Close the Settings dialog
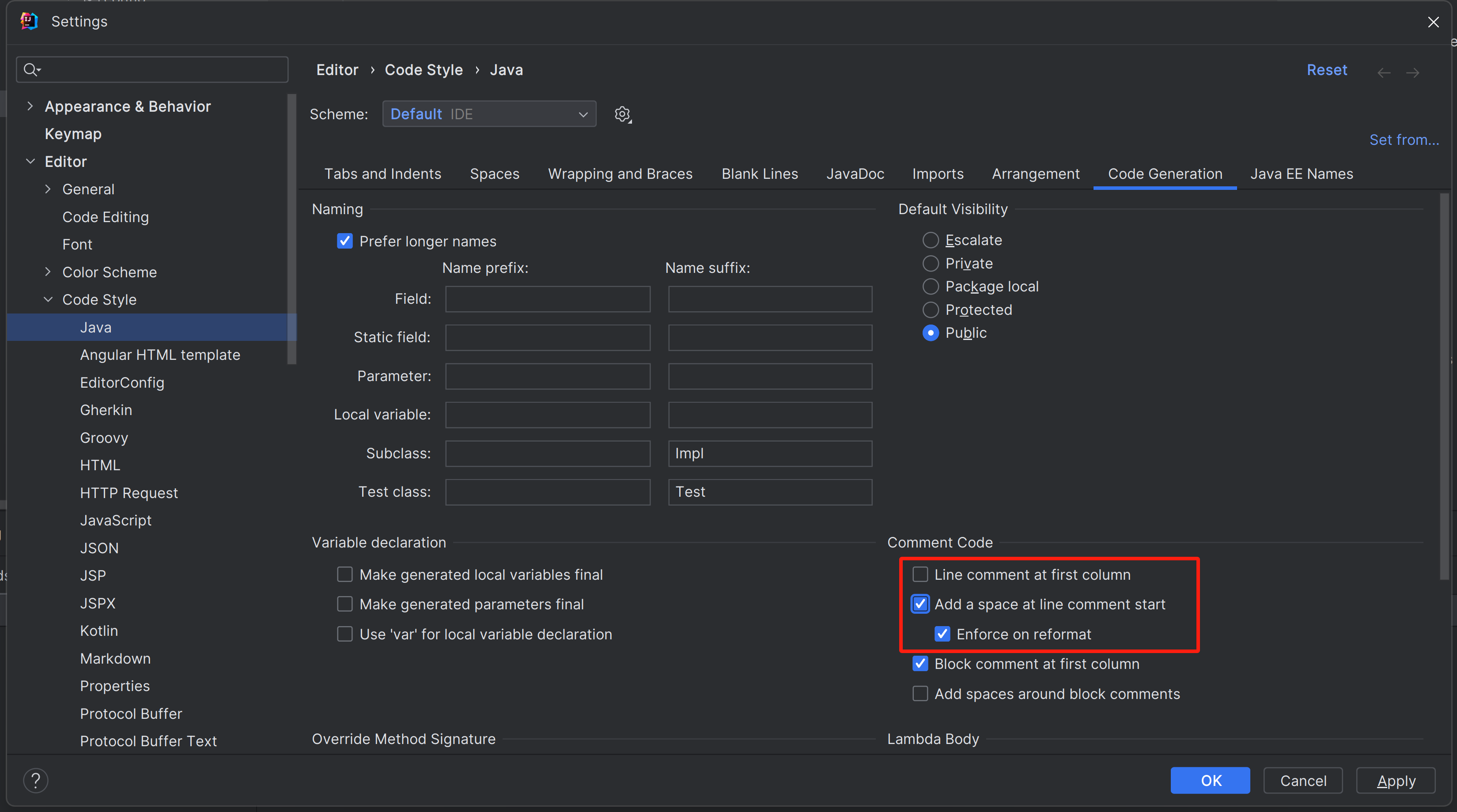Screen dimensions: 1457x812 (1433, 22)
